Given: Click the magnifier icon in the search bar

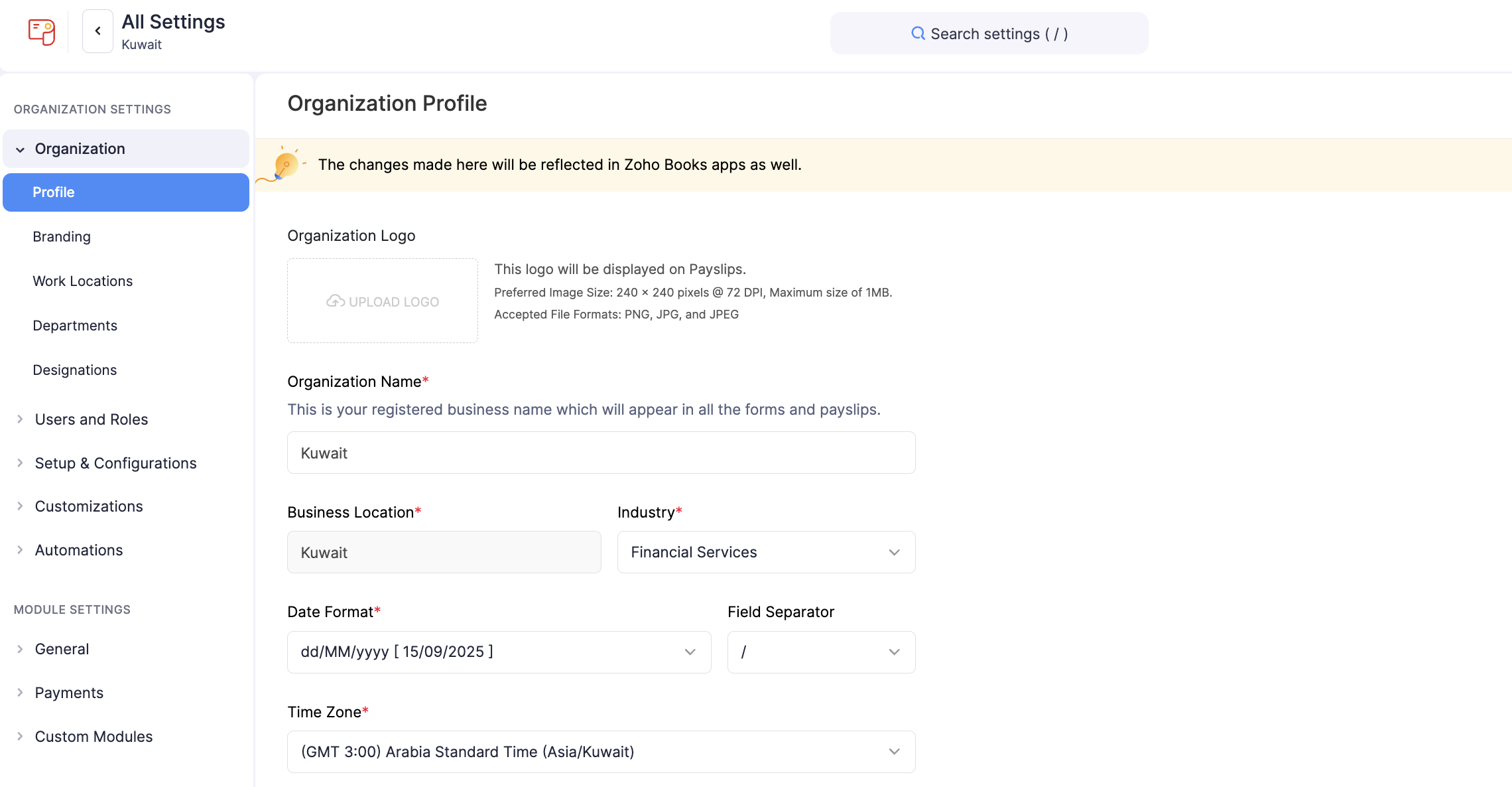Looking at the screenshot, I should point(918,33).
